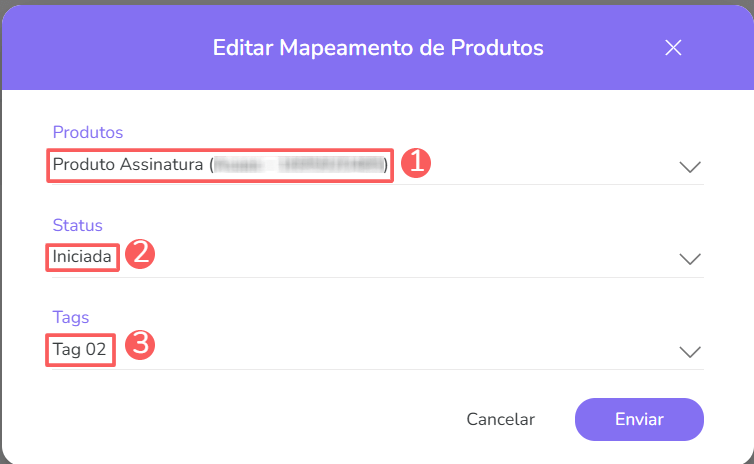This screenshot has width=754, height=464.
Task: Click the Cancelar button
Action: click(500, 420)
